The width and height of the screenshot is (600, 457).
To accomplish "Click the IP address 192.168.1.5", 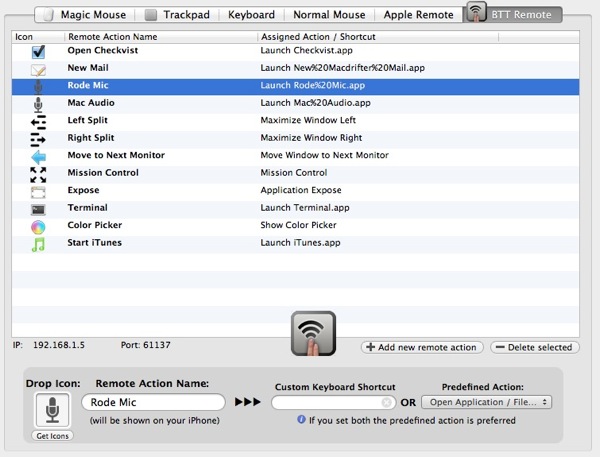I will [59, 345].
